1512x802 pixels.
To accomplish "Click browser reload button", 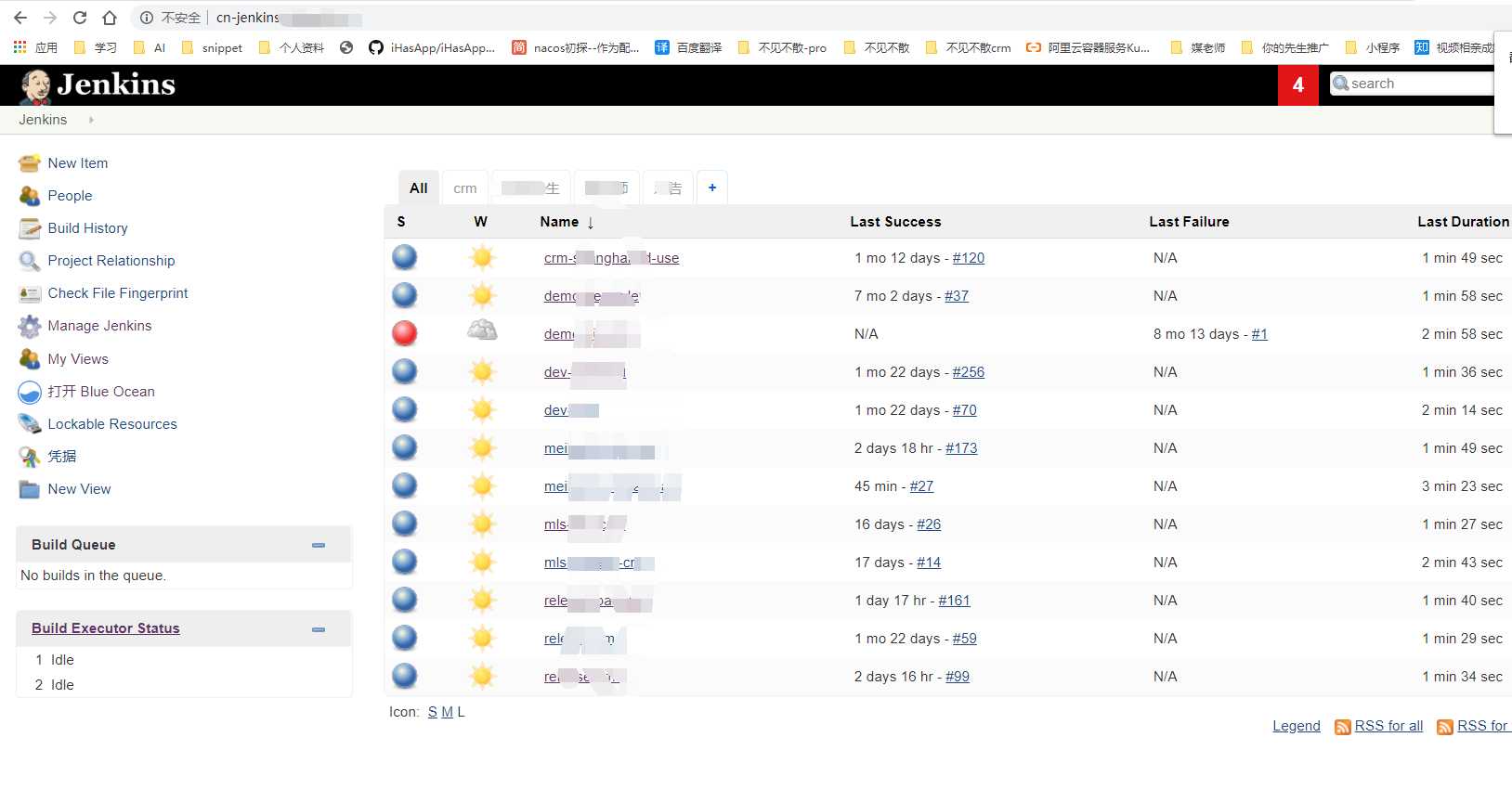I will 80,18.
